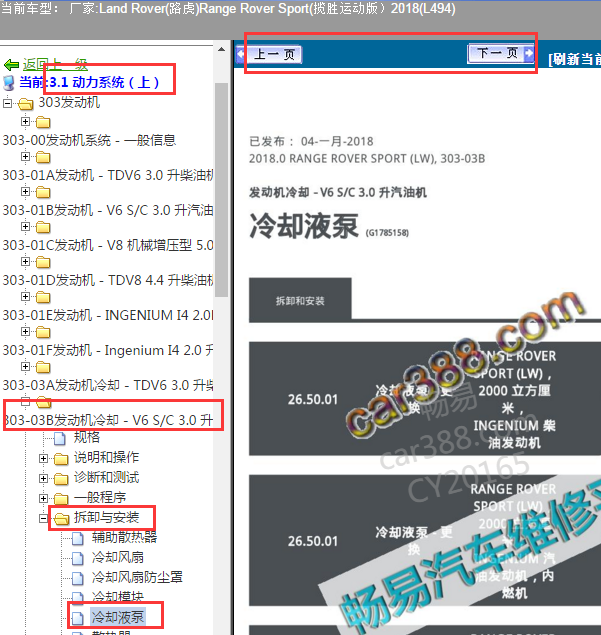Select the current section 3.1 动力系统（上）
Screen dimensions: 601x635
104,83
